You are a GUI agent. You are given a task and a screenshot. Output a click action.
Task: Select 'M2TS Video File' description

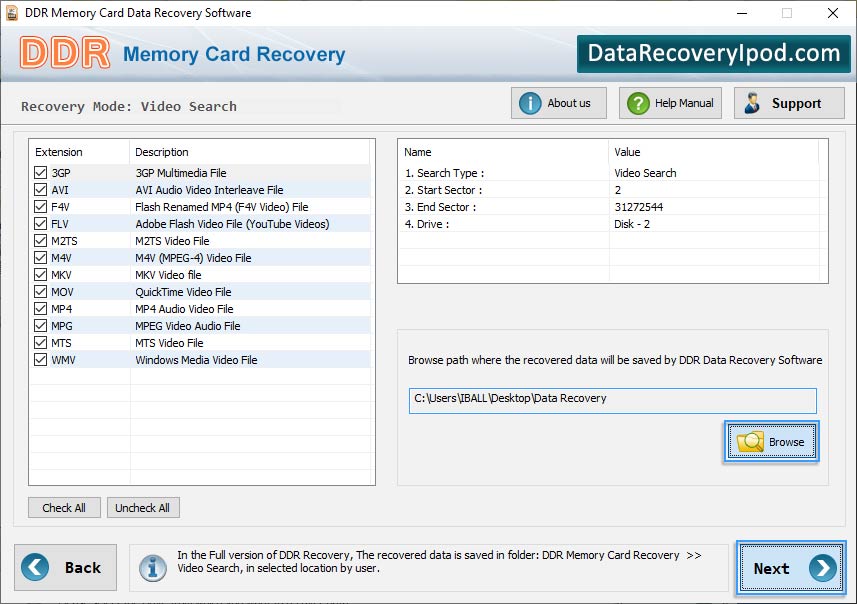[172, 241]
